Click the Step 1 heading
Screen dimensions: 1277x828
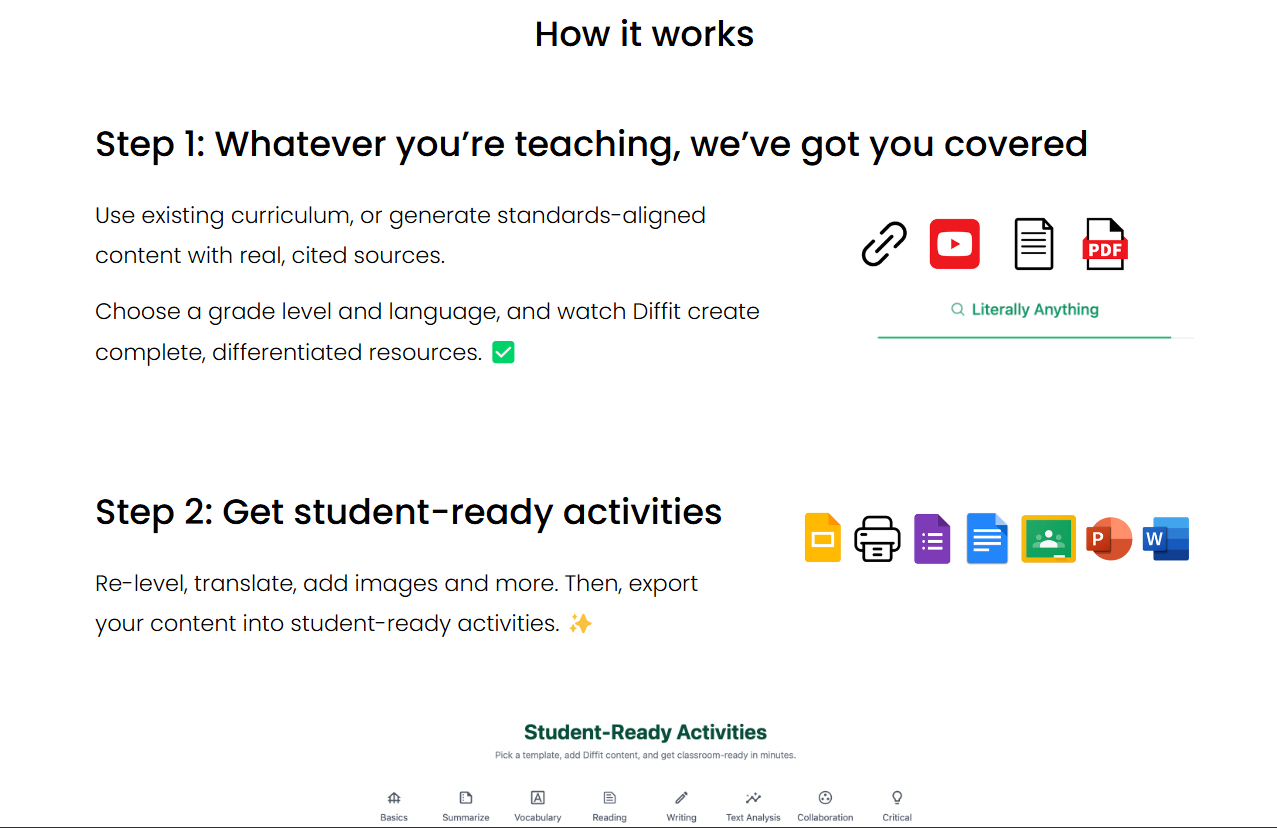click(x=591, y=144)
